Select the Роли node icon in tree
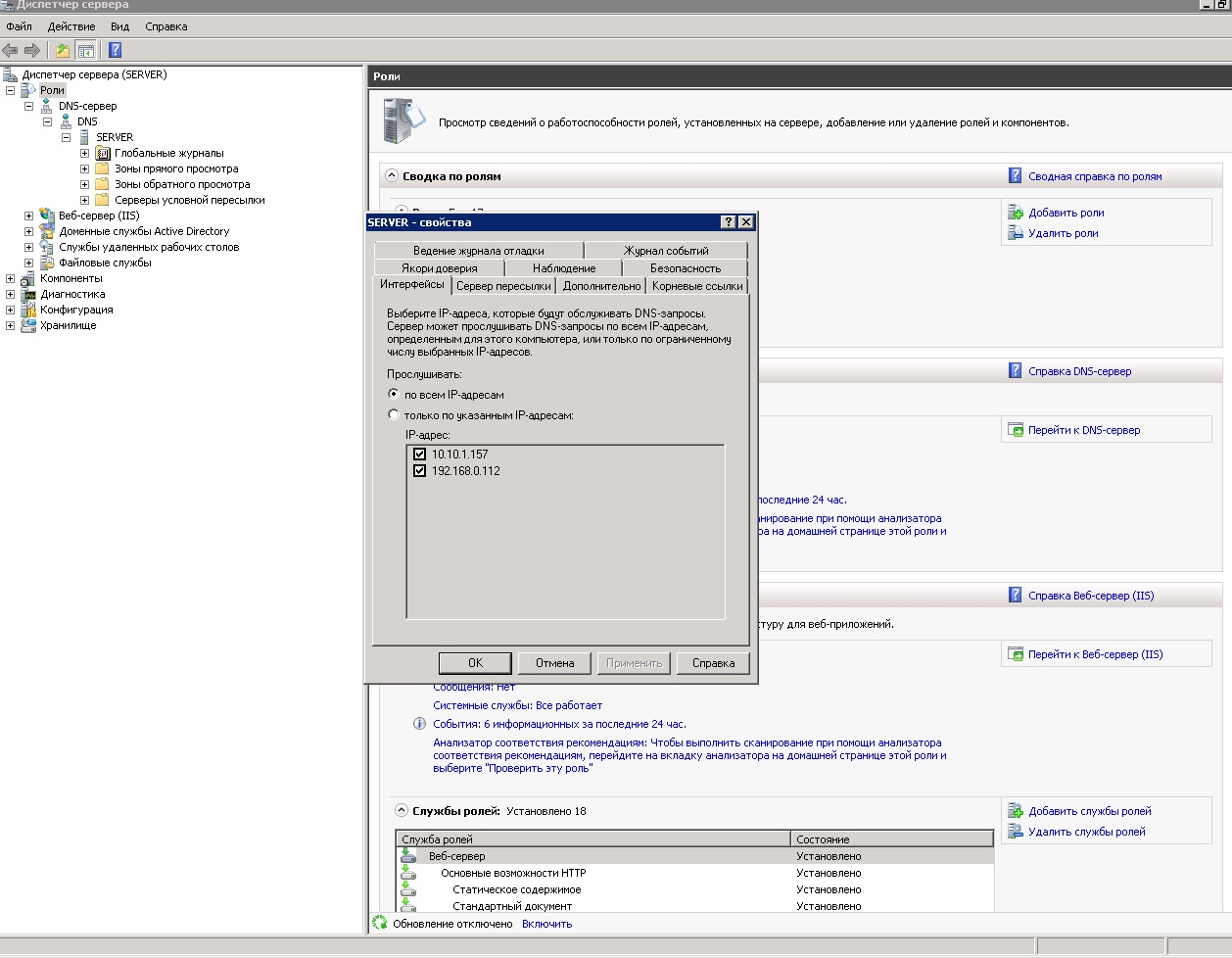The height and width of the screenshot is (958, 1232). [x=28, y=90]
